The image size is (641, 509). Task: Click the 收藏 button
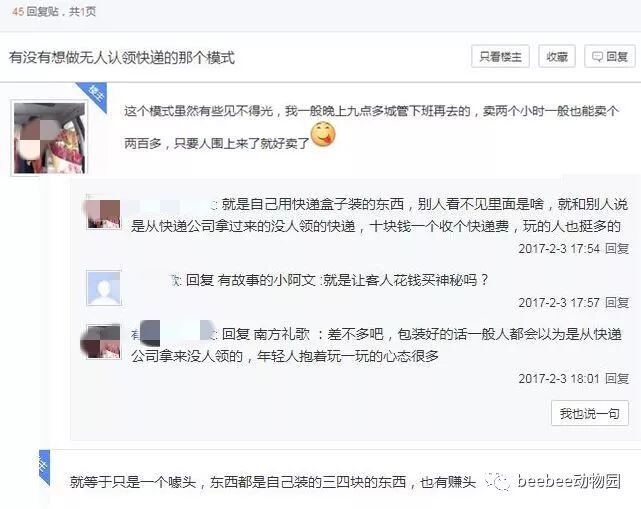coord(557,56)
